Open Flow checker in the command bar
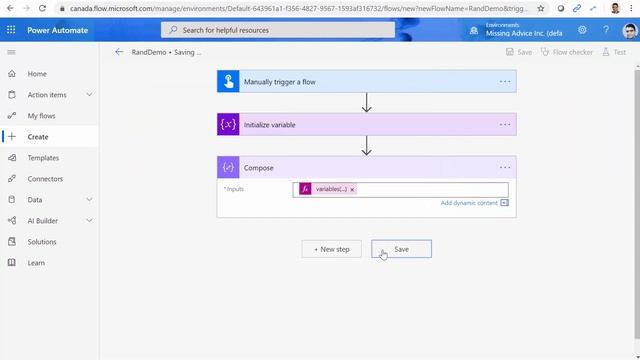 567,52
